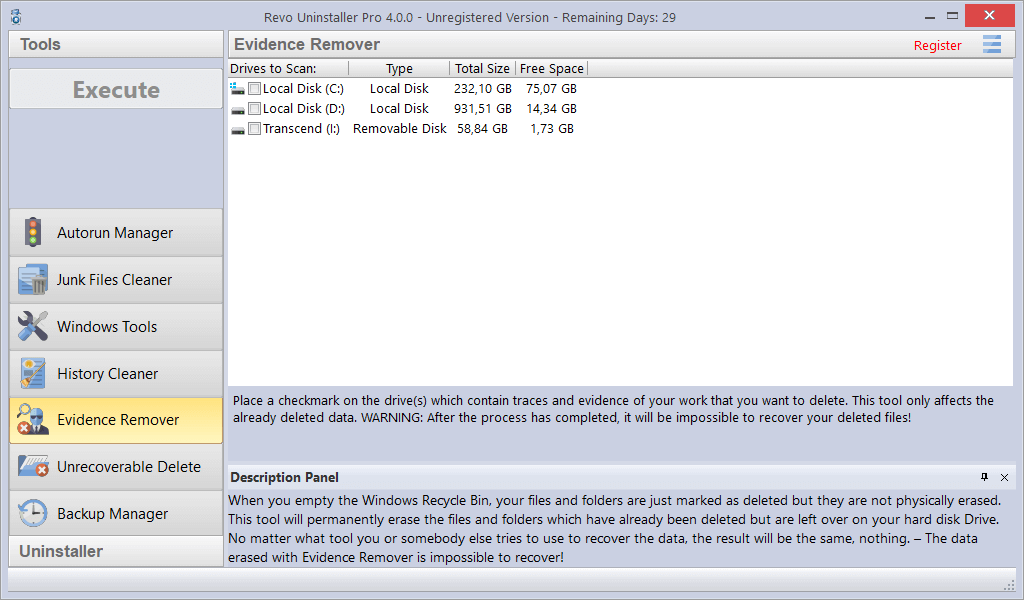This screenshot has height=600, width=1024.
Task: Select the 14,34 GB free space cell
Action: [551, 108]
